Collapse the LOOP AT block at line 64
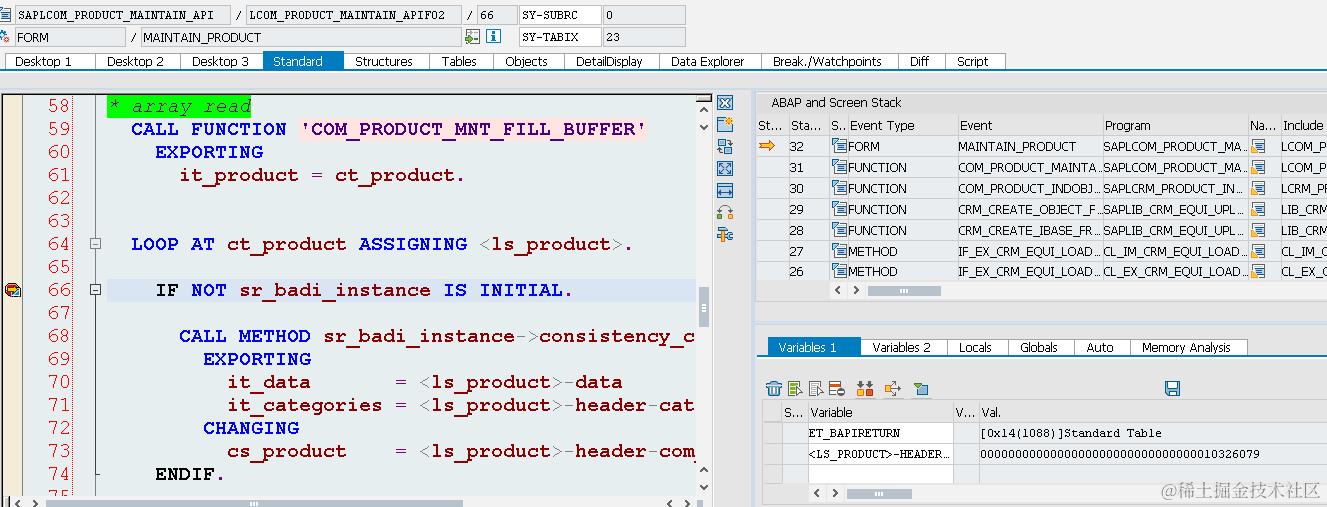Image resolution: width=1327 pixels, height=507 pixels. [x=96, y=244]
